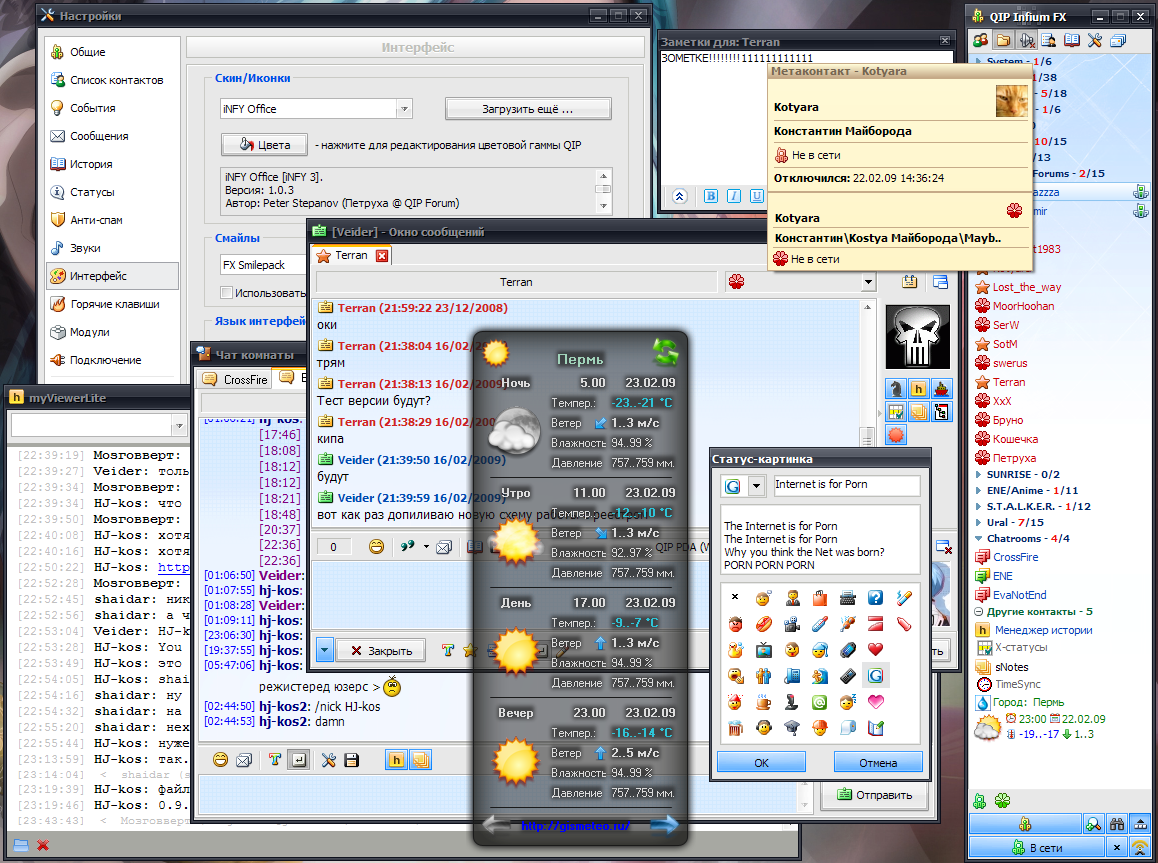The image size is (1158, 863).
Task: Select the coffee cup status picture
Action: (763, 701)
